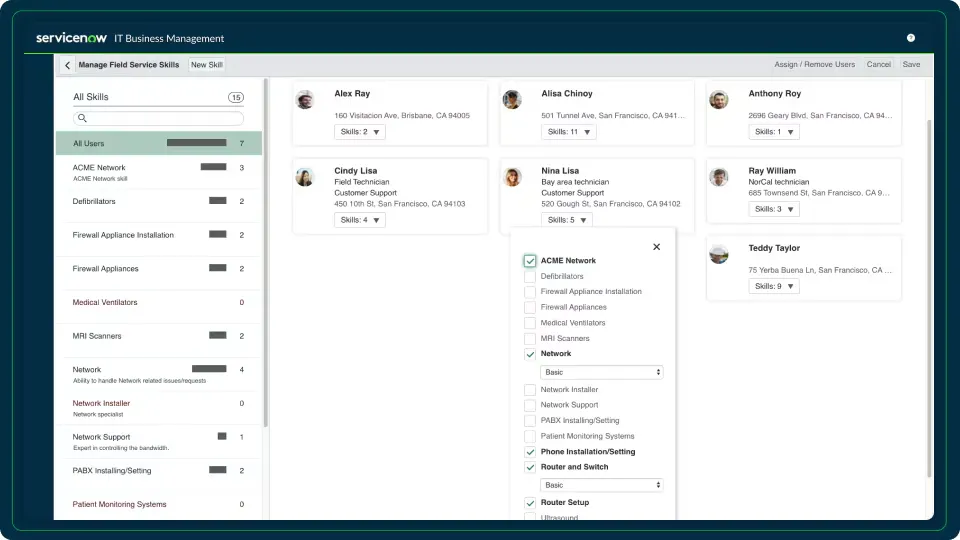The height and width of the screenshot is (540, 960).
Task: Click the skills list vertical scrollbar
Action: point(266,252)
